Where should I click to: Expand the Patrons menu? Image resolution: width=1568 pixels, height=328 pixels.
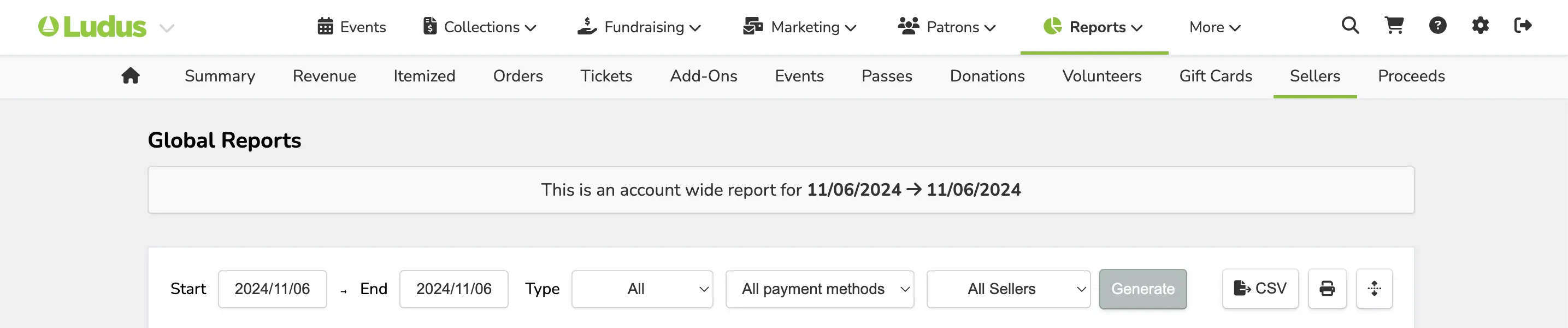[946, 27]
